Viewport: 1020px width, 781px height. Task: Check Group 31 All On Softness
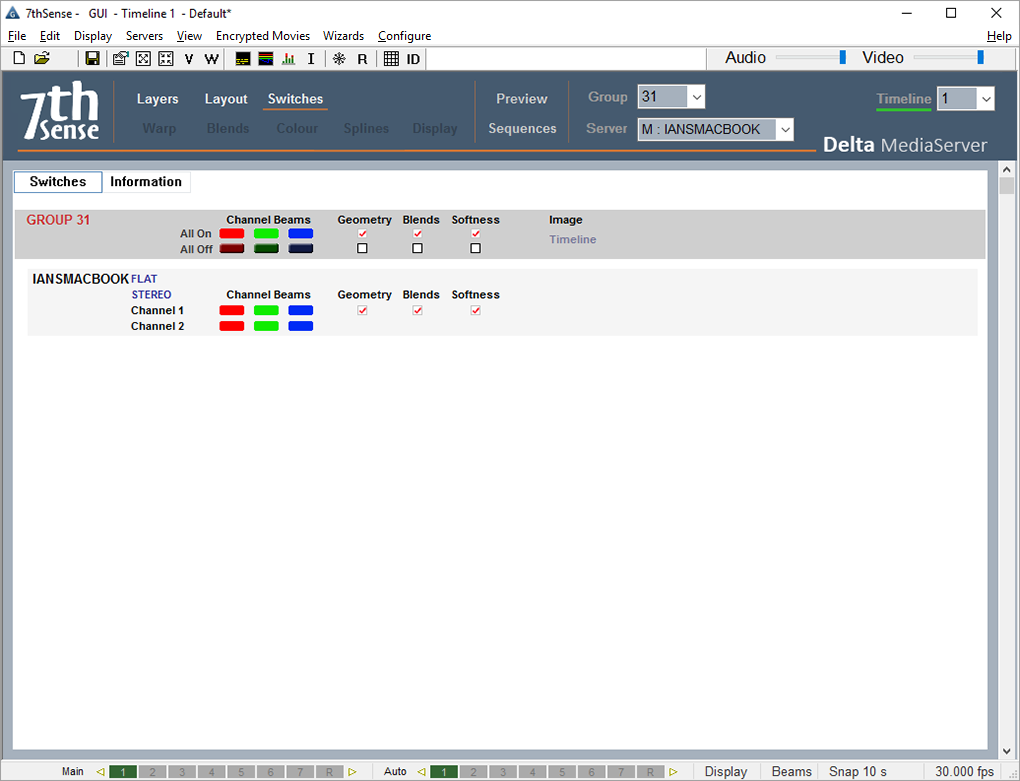(x=476, y=233)
